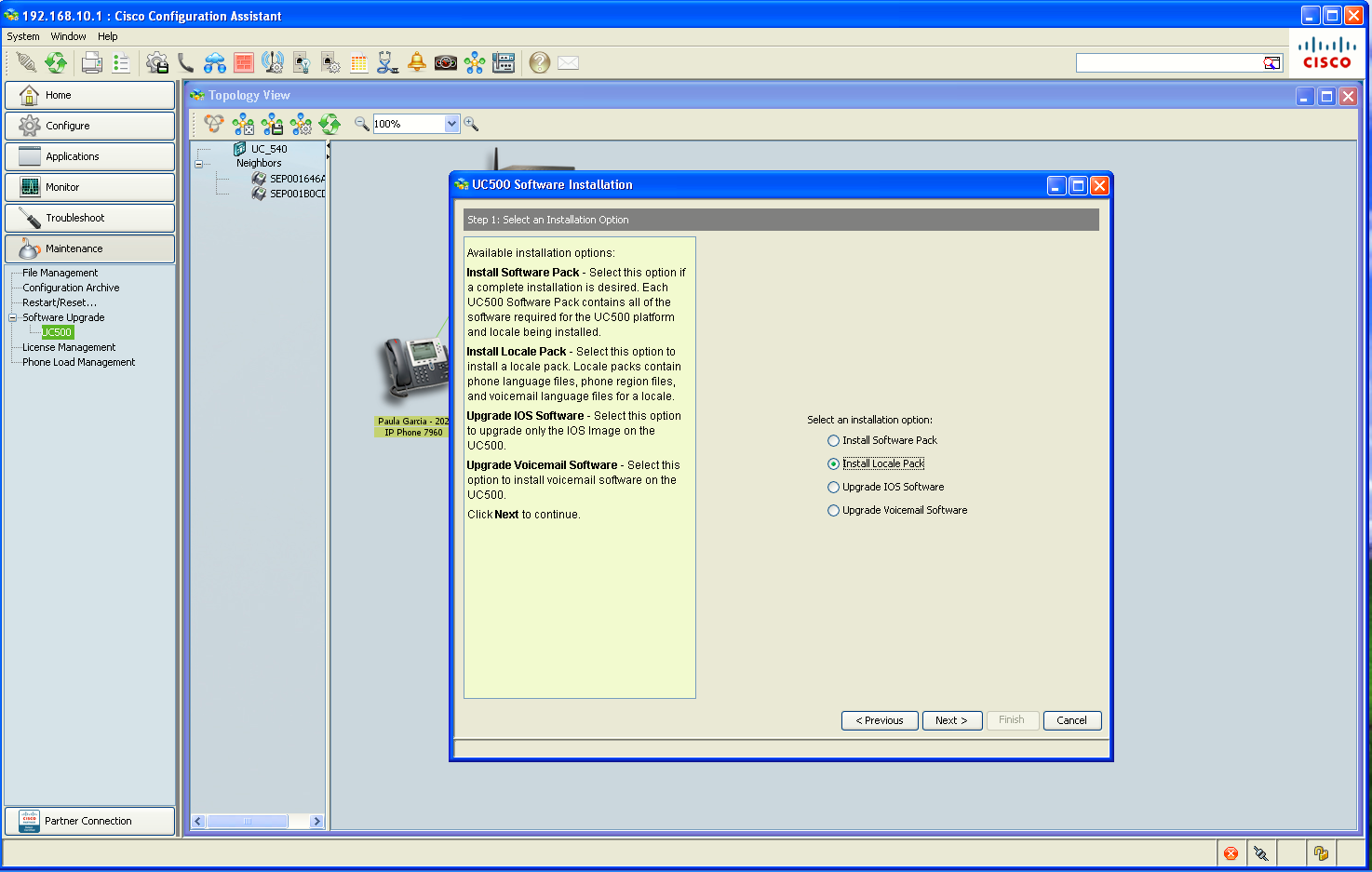
Task: Click the topology tree horizontal scrollbar
Action: pyautogui.click(x=258, y=821)
